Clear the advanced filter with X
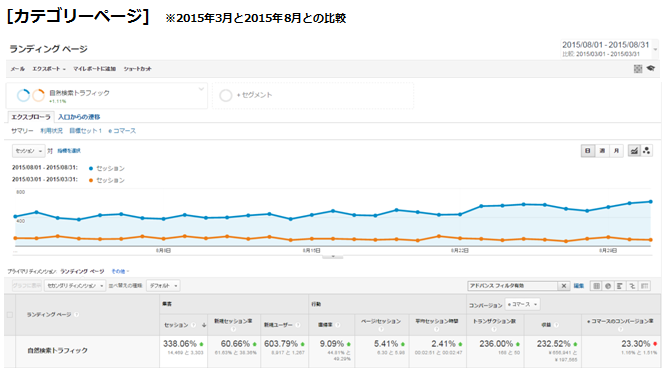 point(564,286)
